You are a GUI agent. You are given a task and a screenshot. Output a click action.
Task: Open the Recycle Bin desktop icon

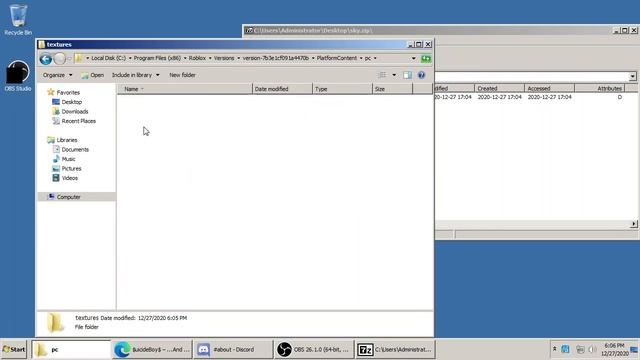[x=18, y=20]
